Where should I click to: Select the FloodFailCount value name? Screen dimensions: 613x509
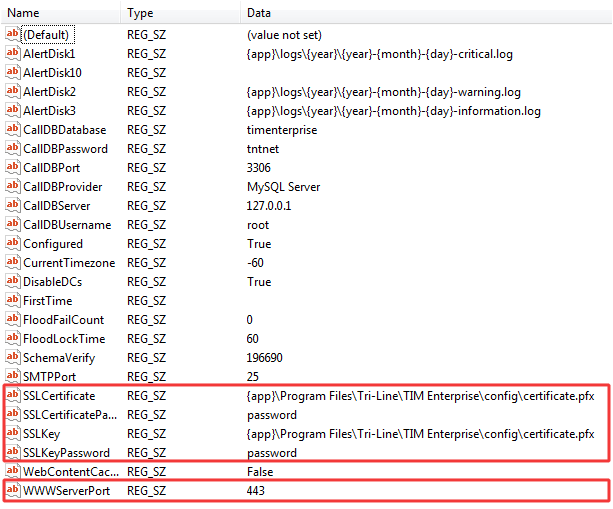(x=64, y=320)
